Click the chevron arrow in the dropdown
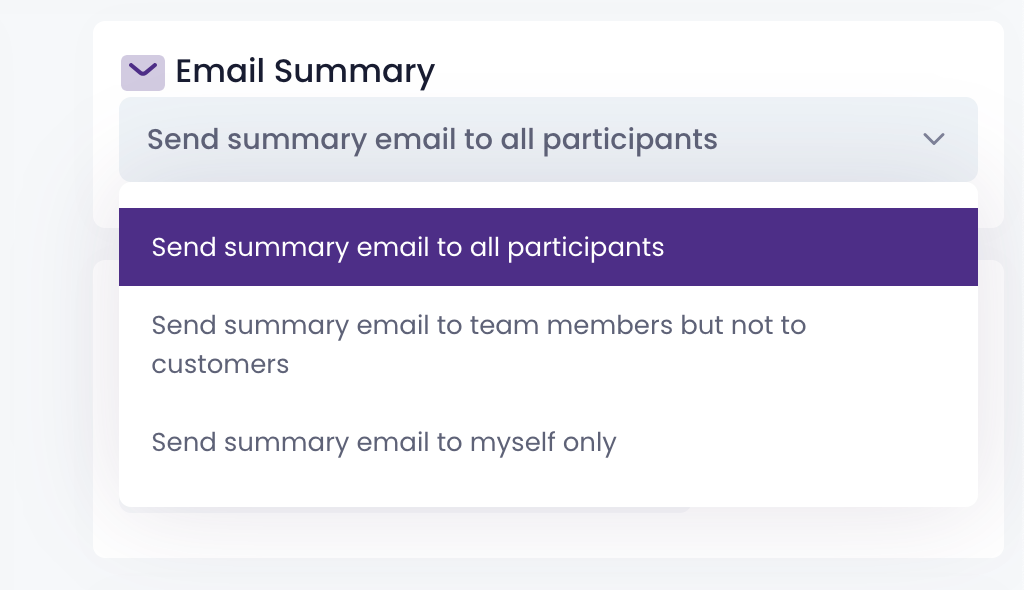Image resolution: width=1024 pixels, height=590 pixels. [934, 139]
